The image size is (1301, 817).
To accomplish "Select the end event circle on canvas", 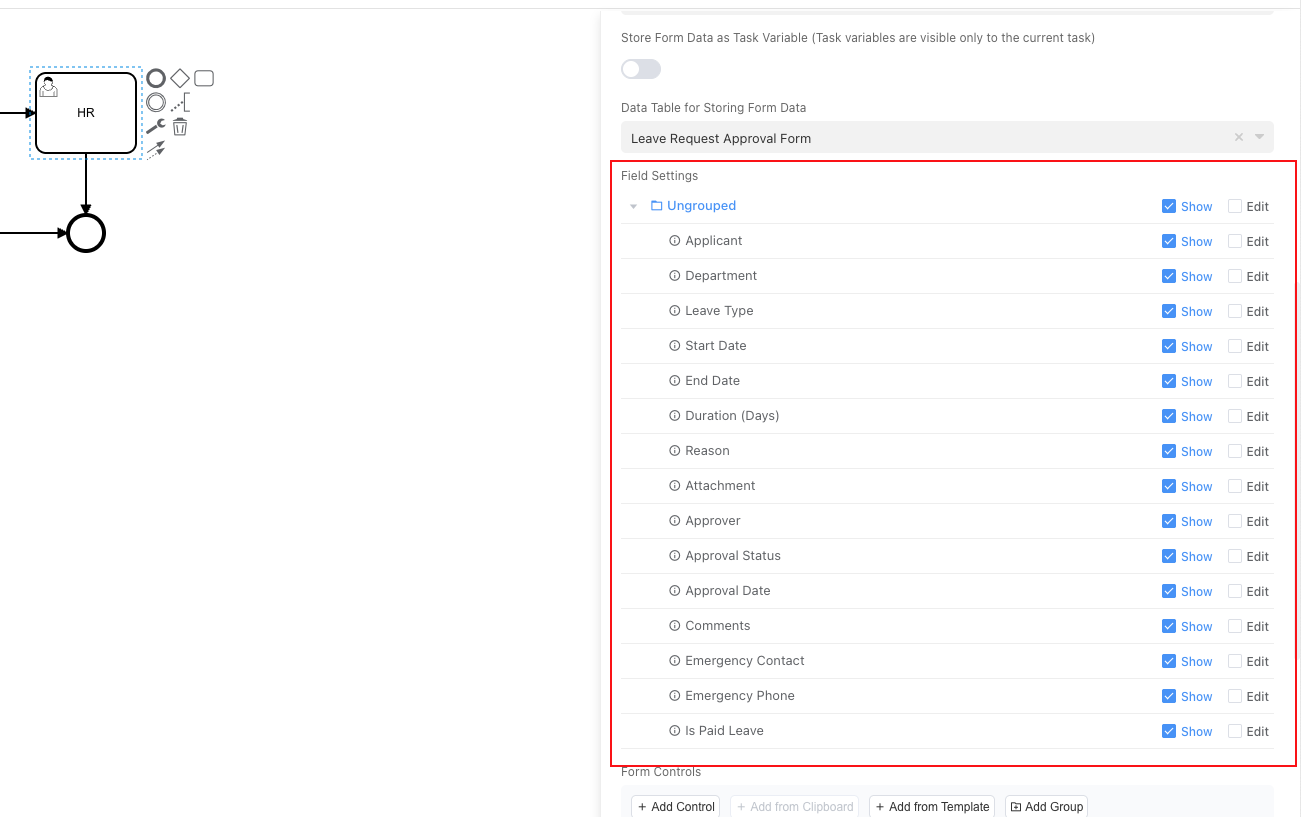I will pyautogui.click(x=86, y=233).
